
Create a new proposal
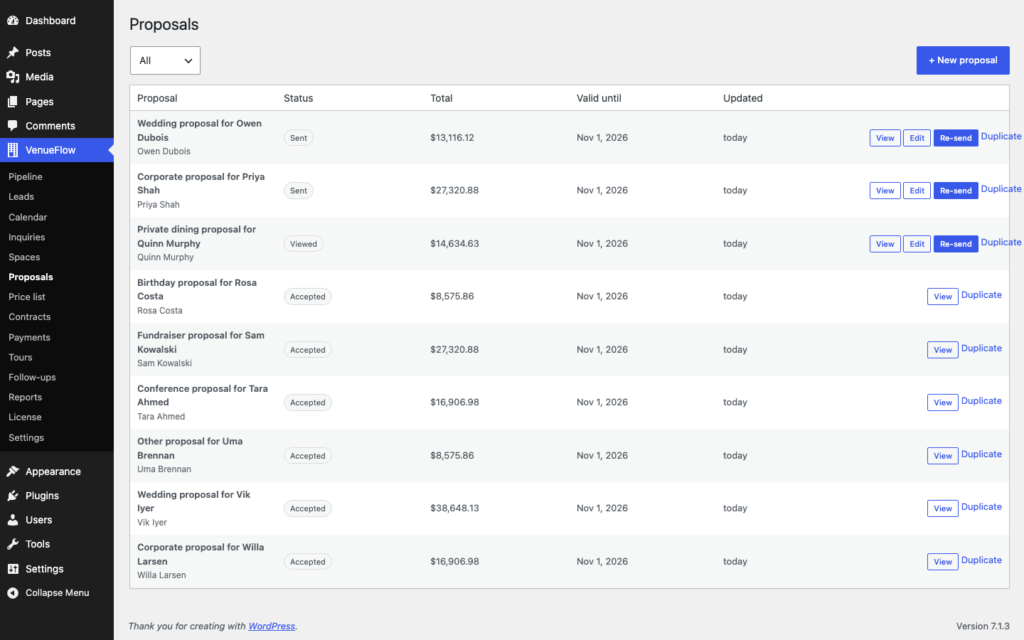[963, 60]
